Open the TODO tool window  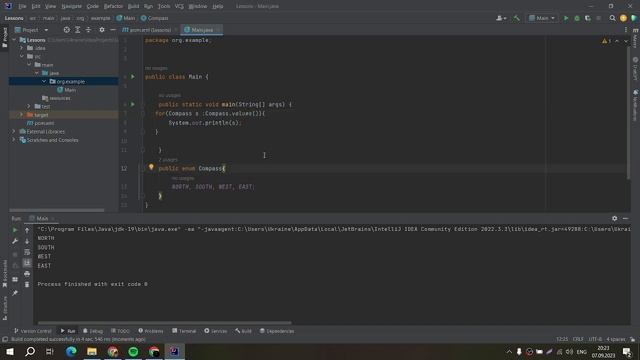[x=120, y=331]
